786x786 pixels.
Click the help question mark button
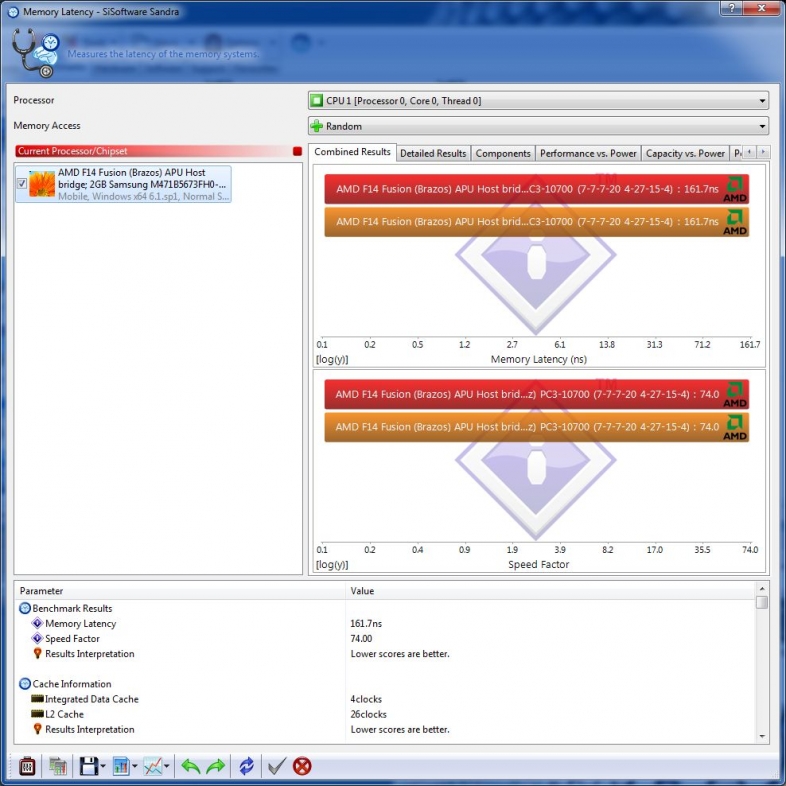tap(732, 8)
